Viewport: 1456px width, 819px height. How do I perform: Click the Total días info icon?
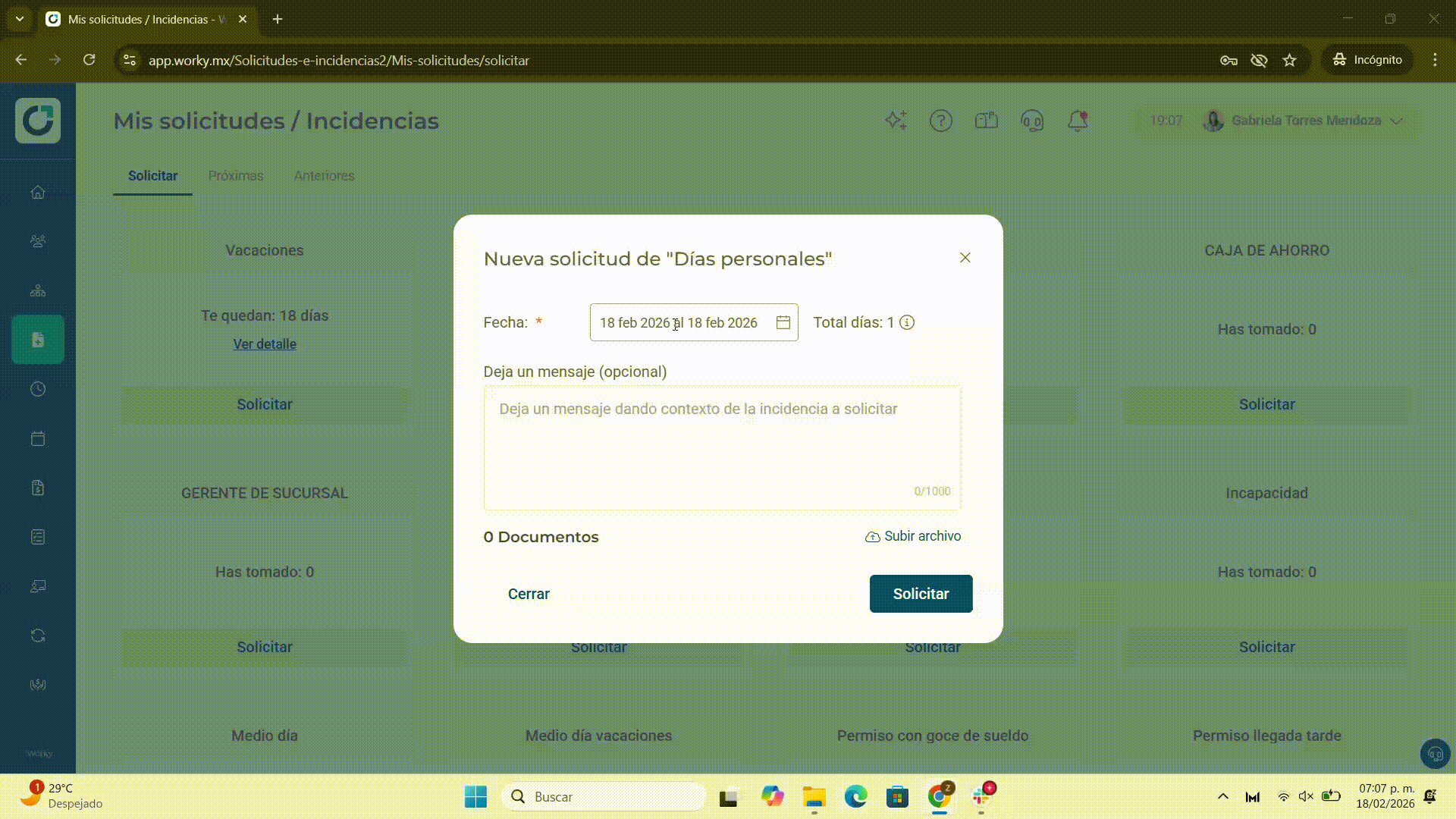(x=907, y=323)
